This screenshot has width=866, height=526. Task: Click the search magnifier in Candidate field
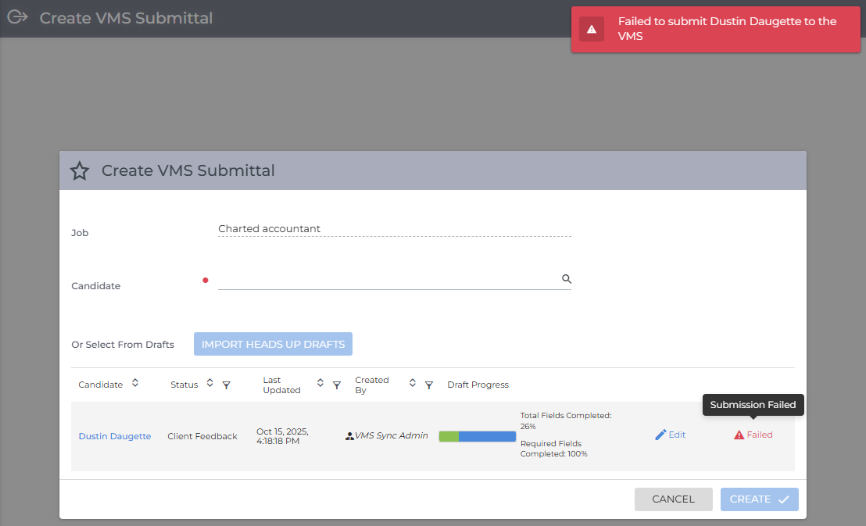[x=565, y=280]
